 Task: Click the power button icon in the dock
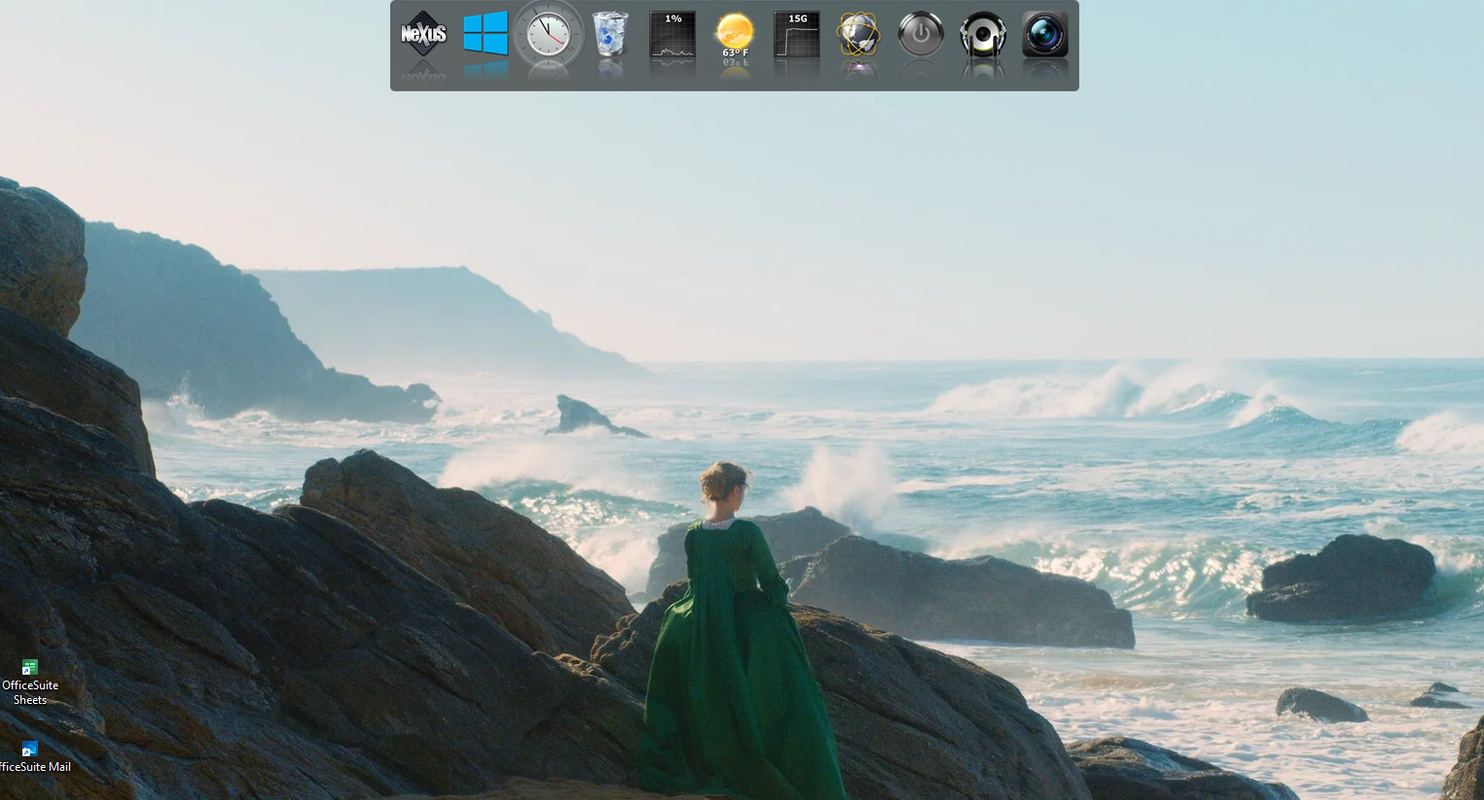(921, 34)
